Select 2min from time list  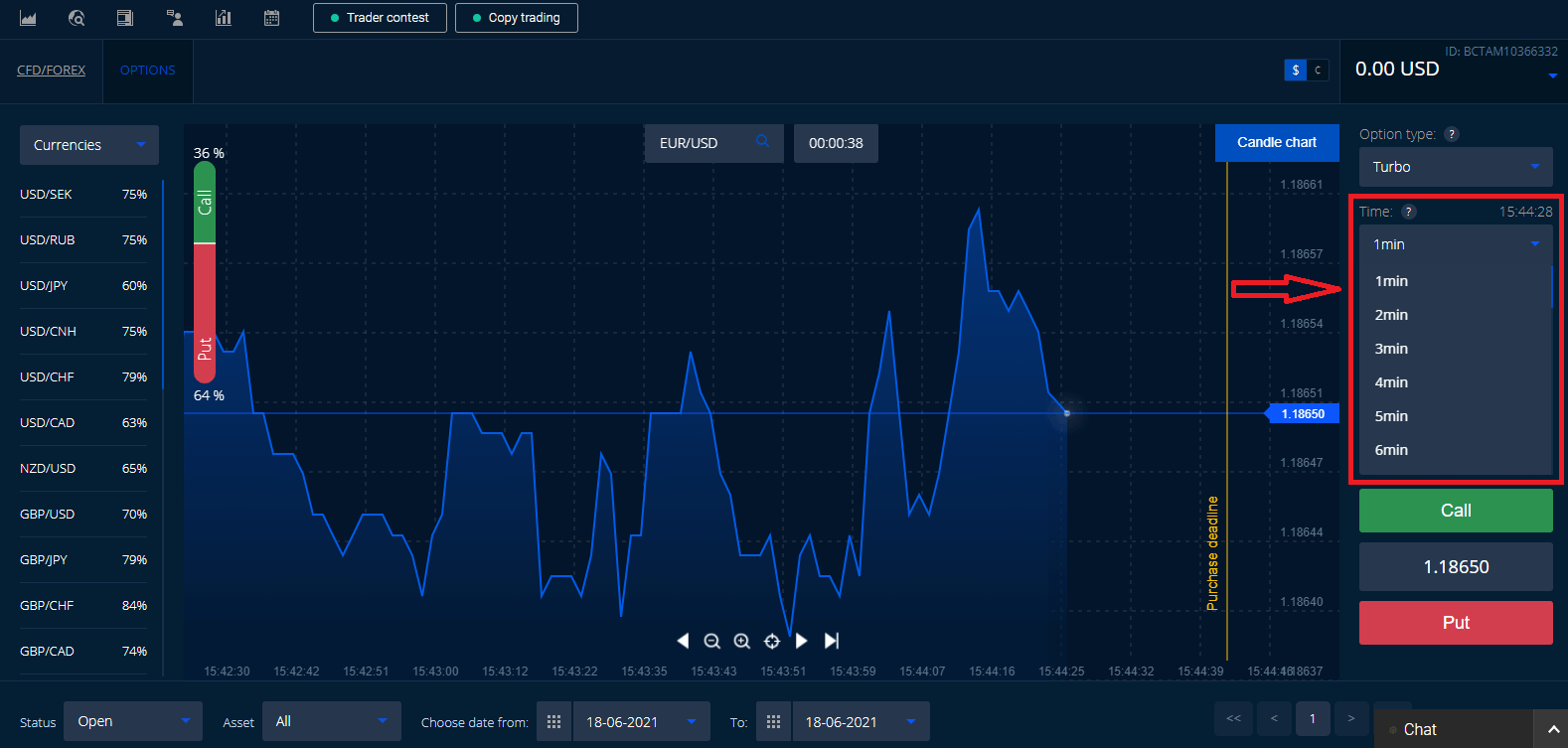[x=1455, y=315]
